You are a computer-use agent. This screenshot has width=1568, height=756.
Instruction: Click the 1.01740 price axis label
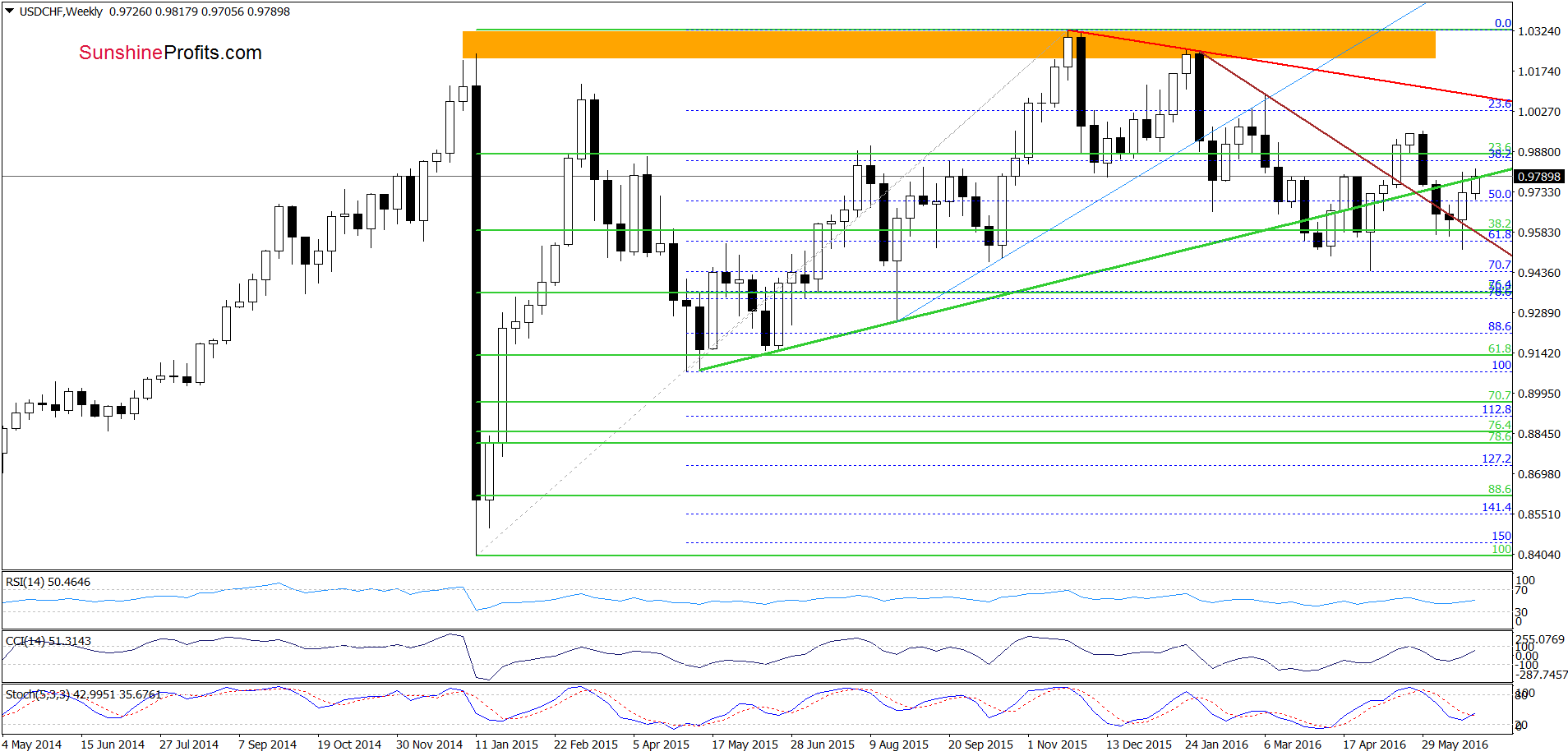(1538, 71)
